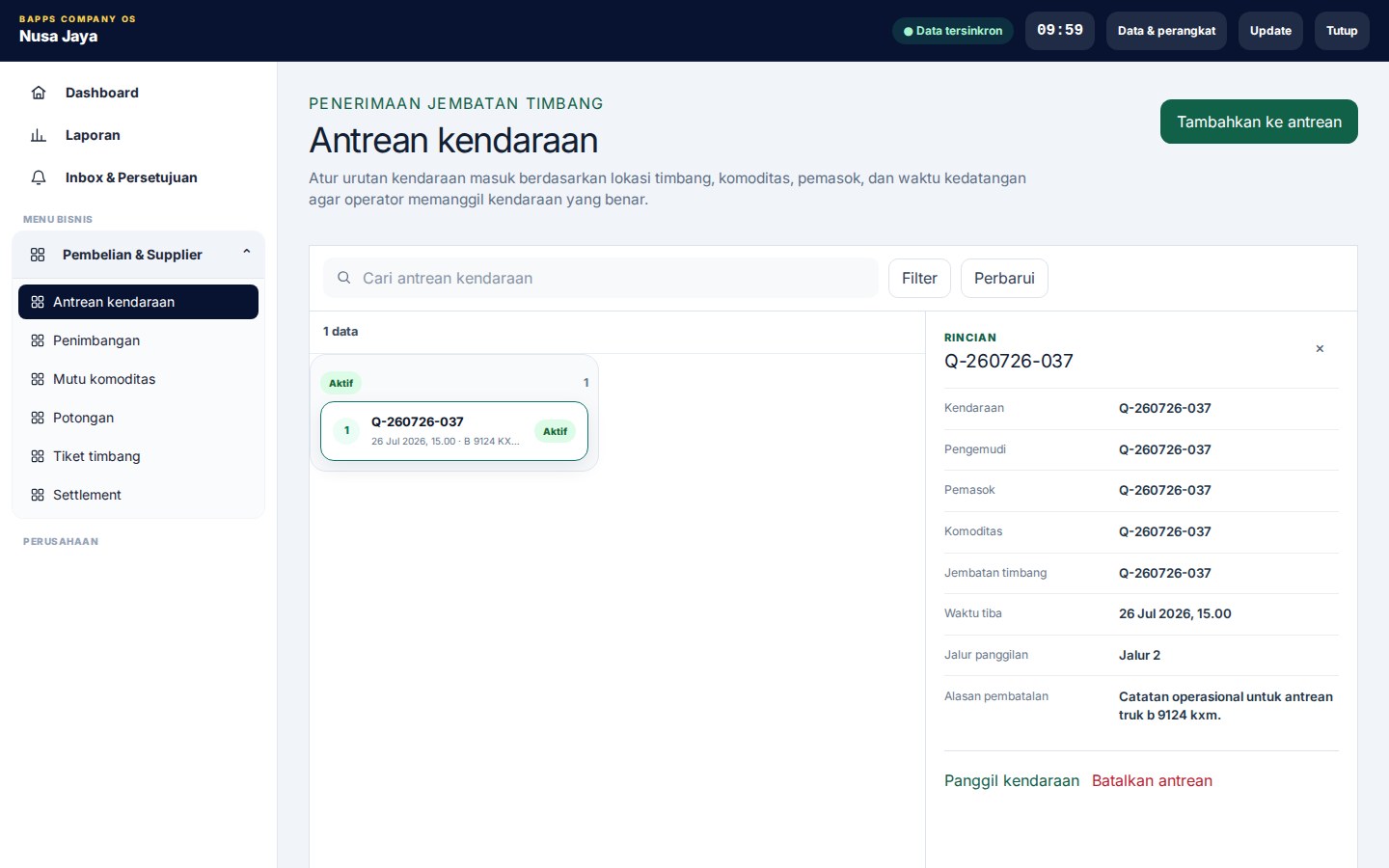Click the search magnifier icon
The image size is (1389, 868).
(x=343, y=278)
